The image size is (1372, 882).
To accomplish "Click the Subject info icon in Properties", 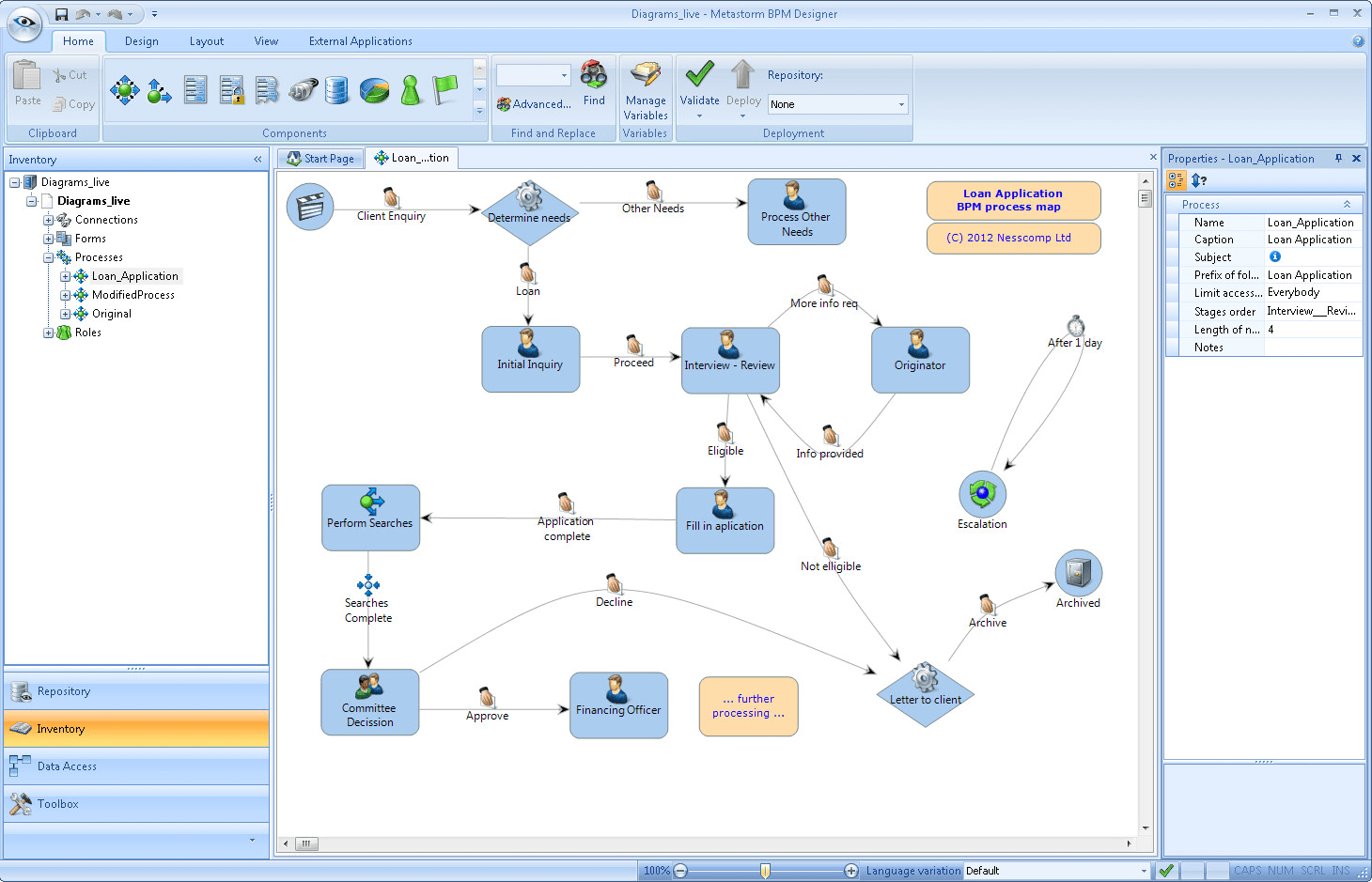I will pos(1275,256).
